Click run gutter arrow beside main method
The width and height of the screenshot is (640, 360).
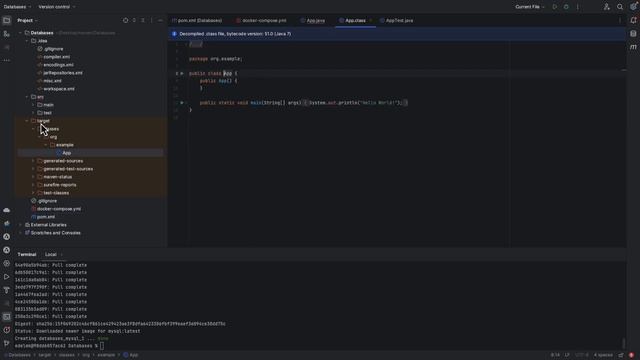[x=182, y=103]
